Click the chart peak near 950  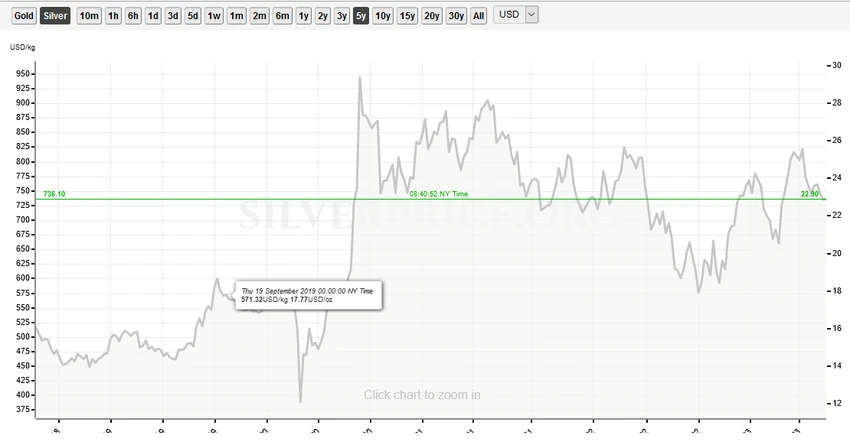(359, 78)
